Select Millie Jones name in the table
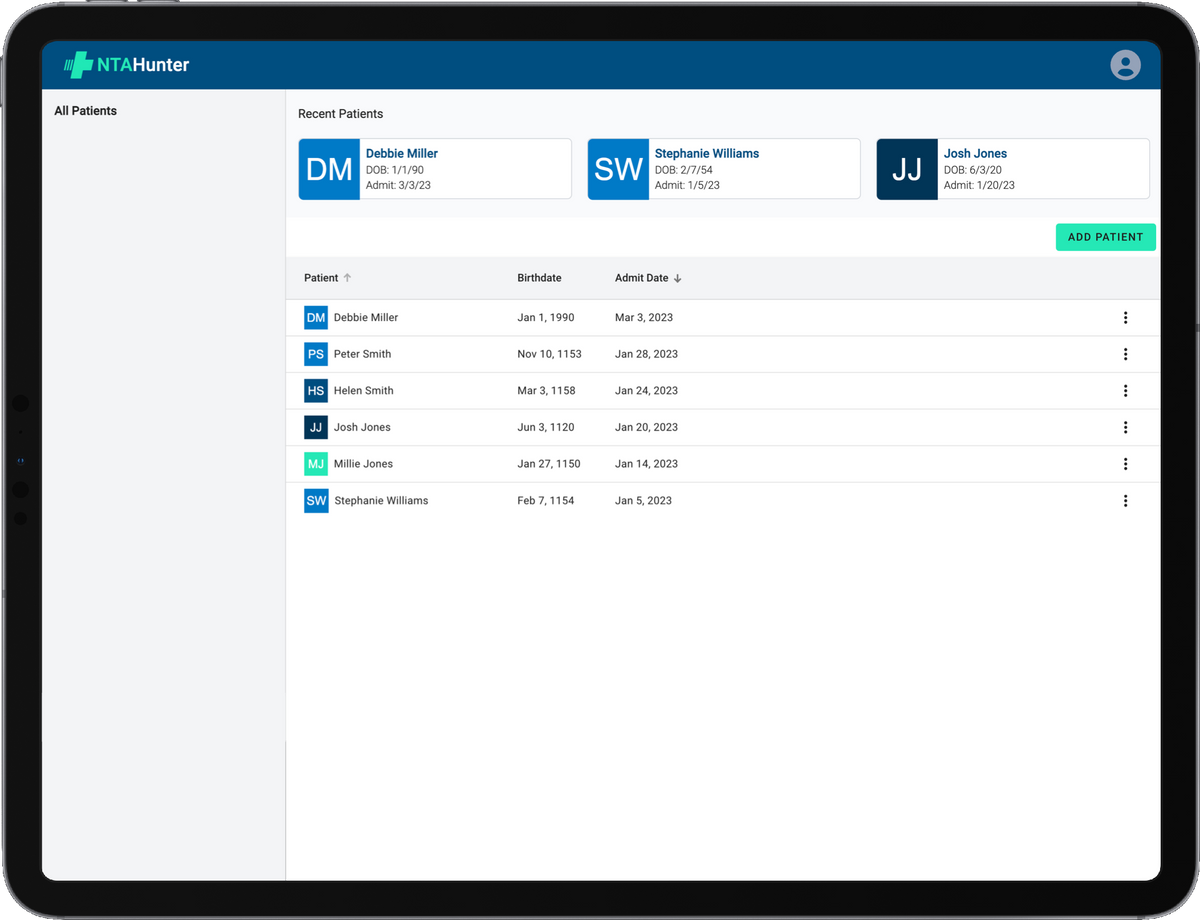1200x920 pixels. point(363,464)
